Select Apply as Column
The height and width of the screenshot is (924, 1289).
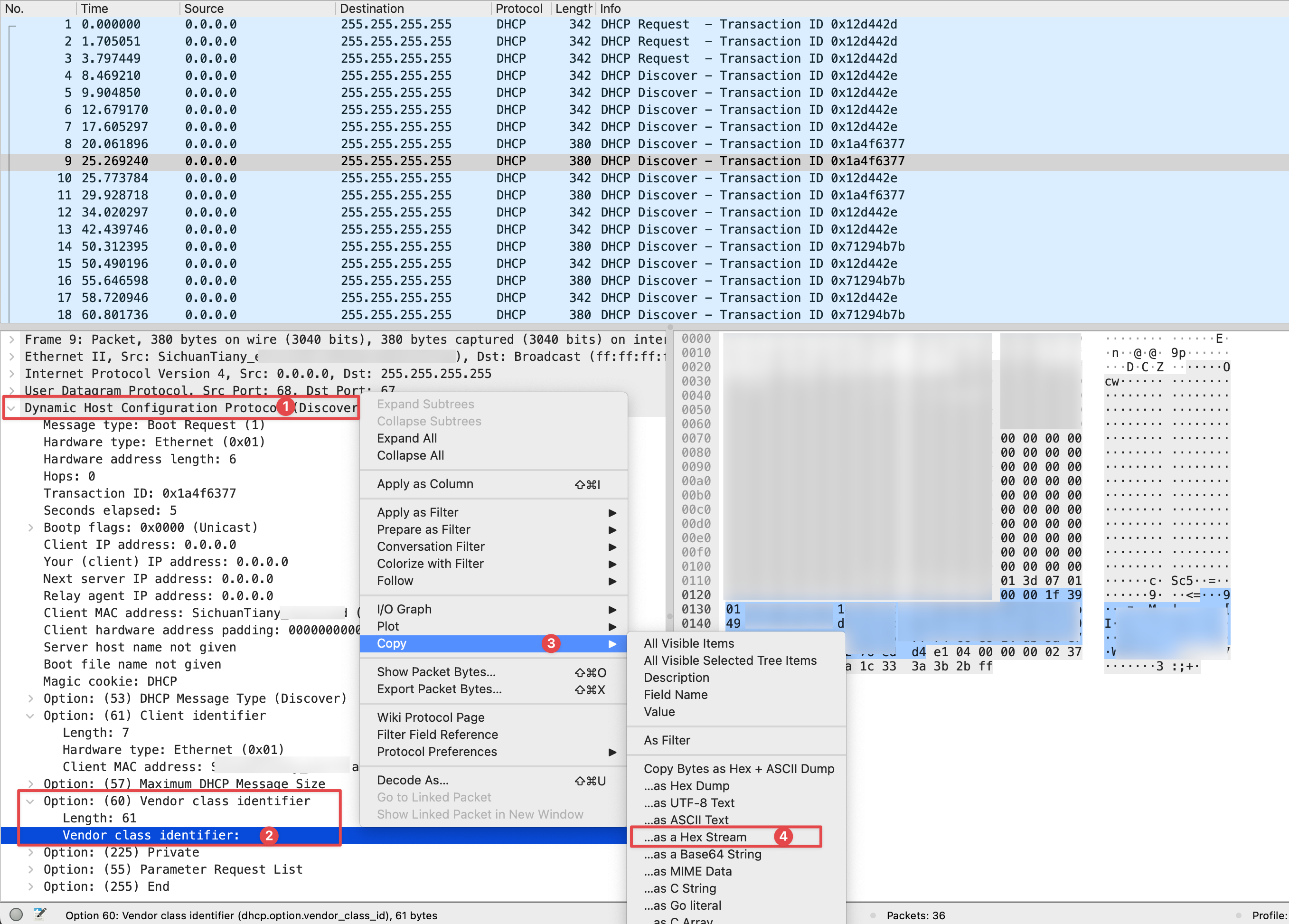point(425,484)
